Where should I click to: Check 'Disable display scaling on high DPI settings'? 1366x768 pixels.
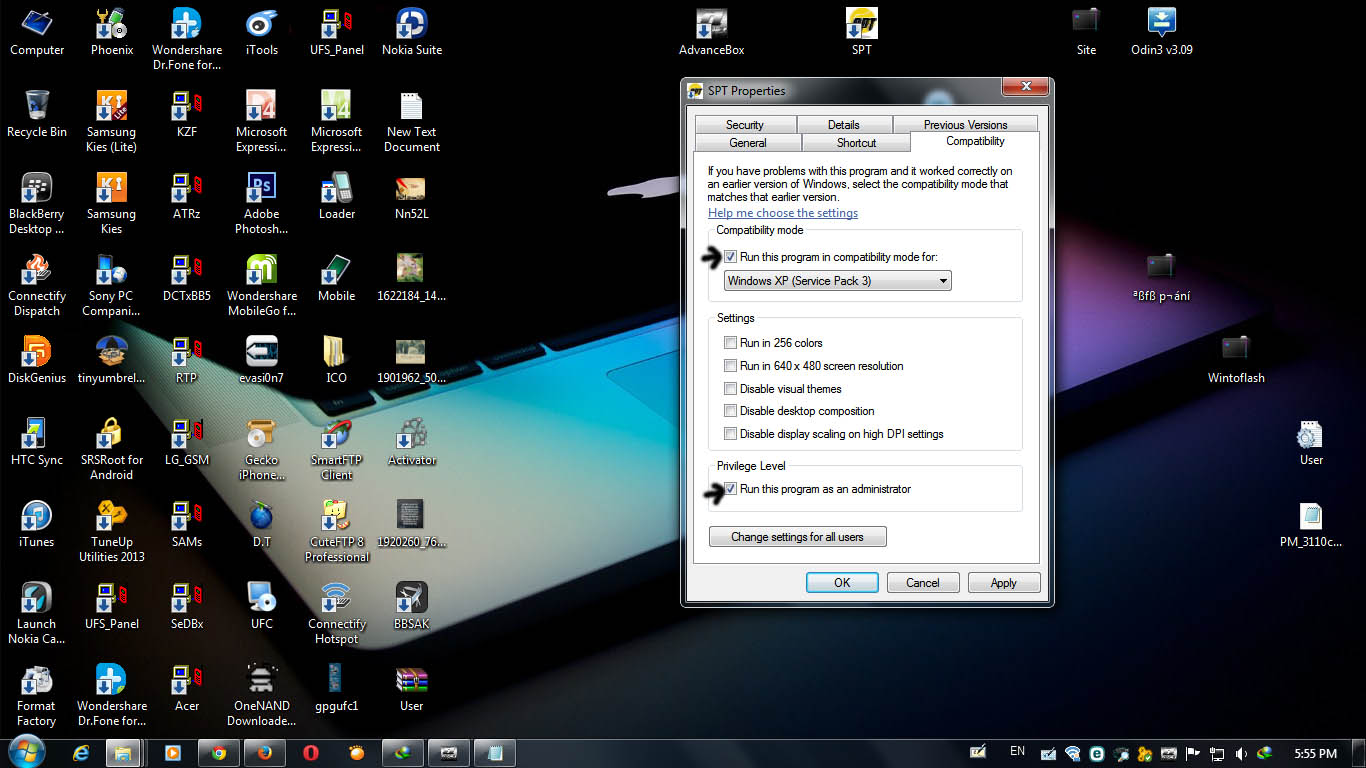[x=731, y=434]
